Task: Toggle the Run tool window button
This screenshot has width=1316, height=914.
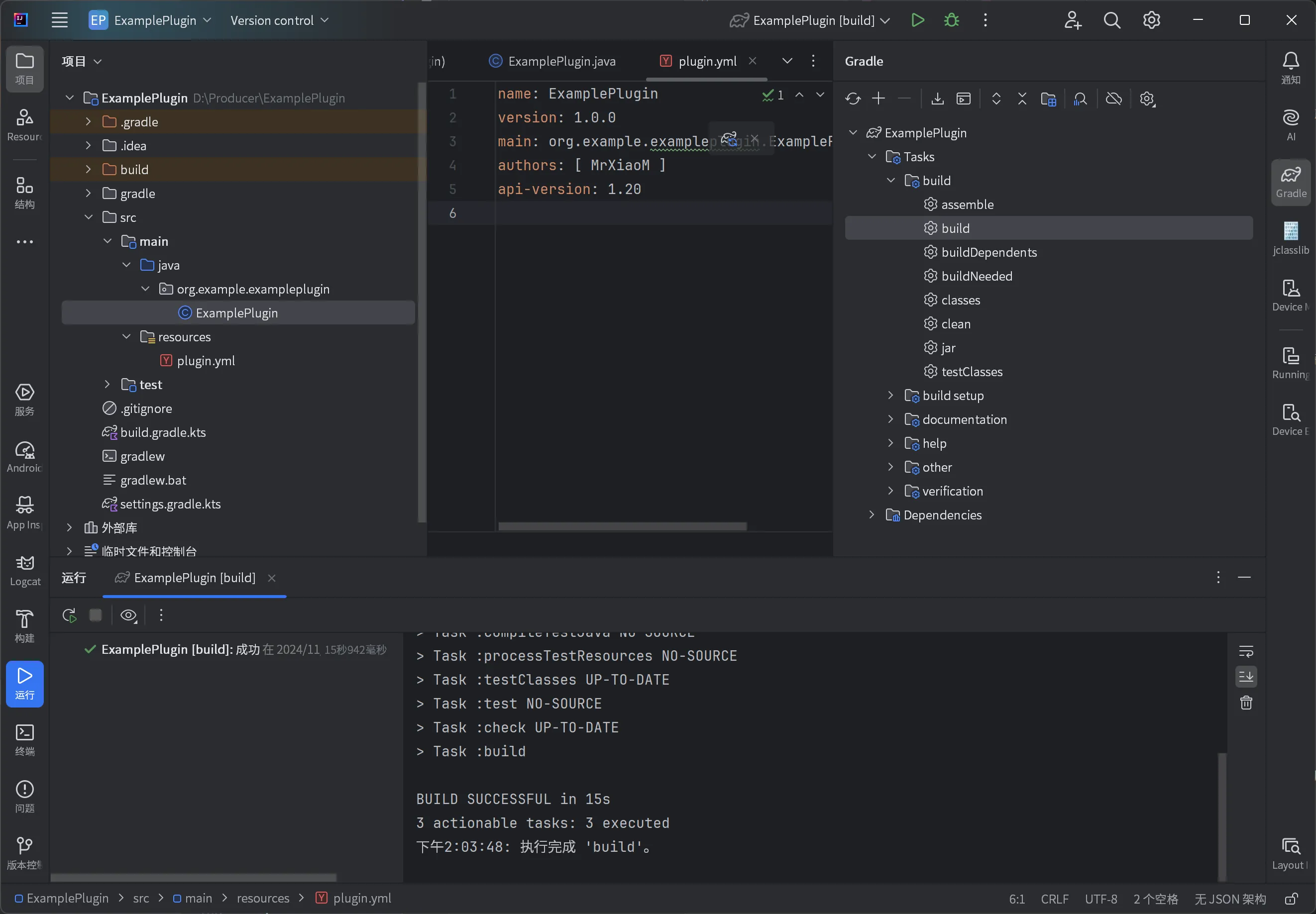Action: [x=24, y=684]
